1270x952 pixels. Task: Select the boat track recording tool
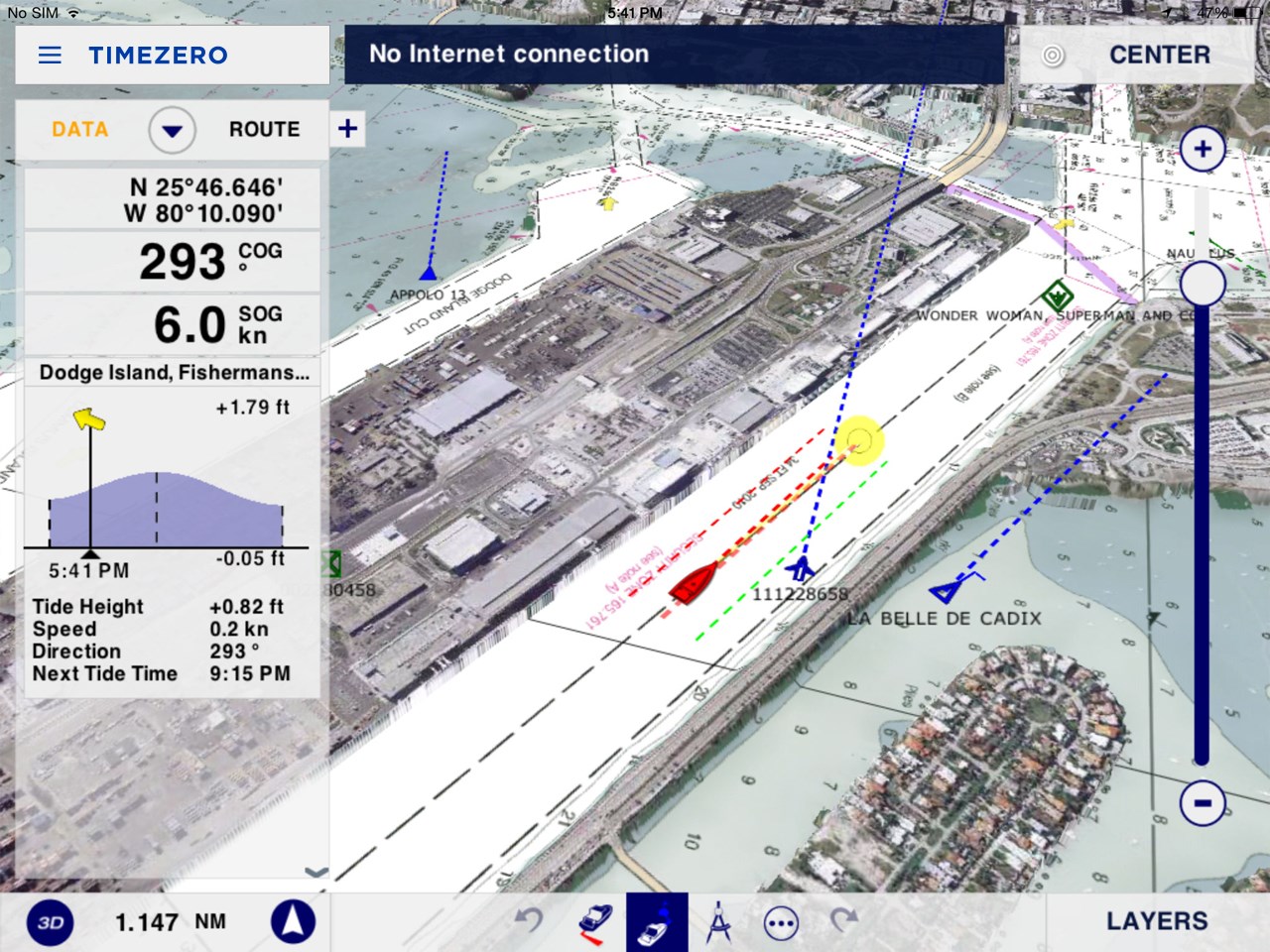point(594,922)
